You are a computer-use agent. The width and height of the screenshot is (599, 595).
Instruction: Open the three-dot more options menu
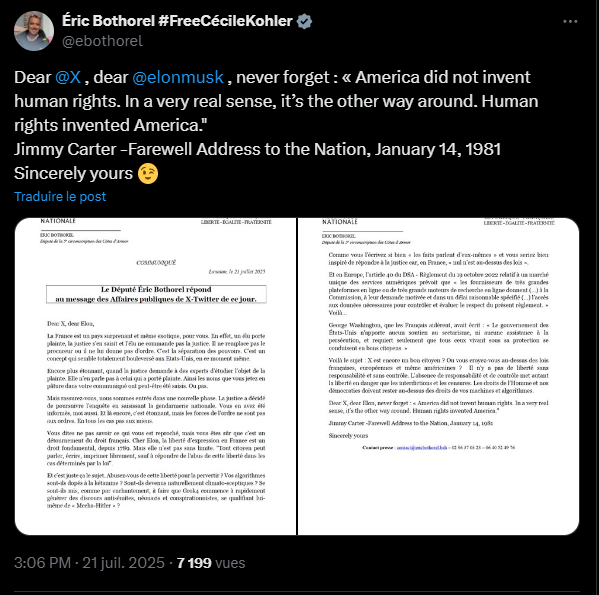(x=570, y=22)
